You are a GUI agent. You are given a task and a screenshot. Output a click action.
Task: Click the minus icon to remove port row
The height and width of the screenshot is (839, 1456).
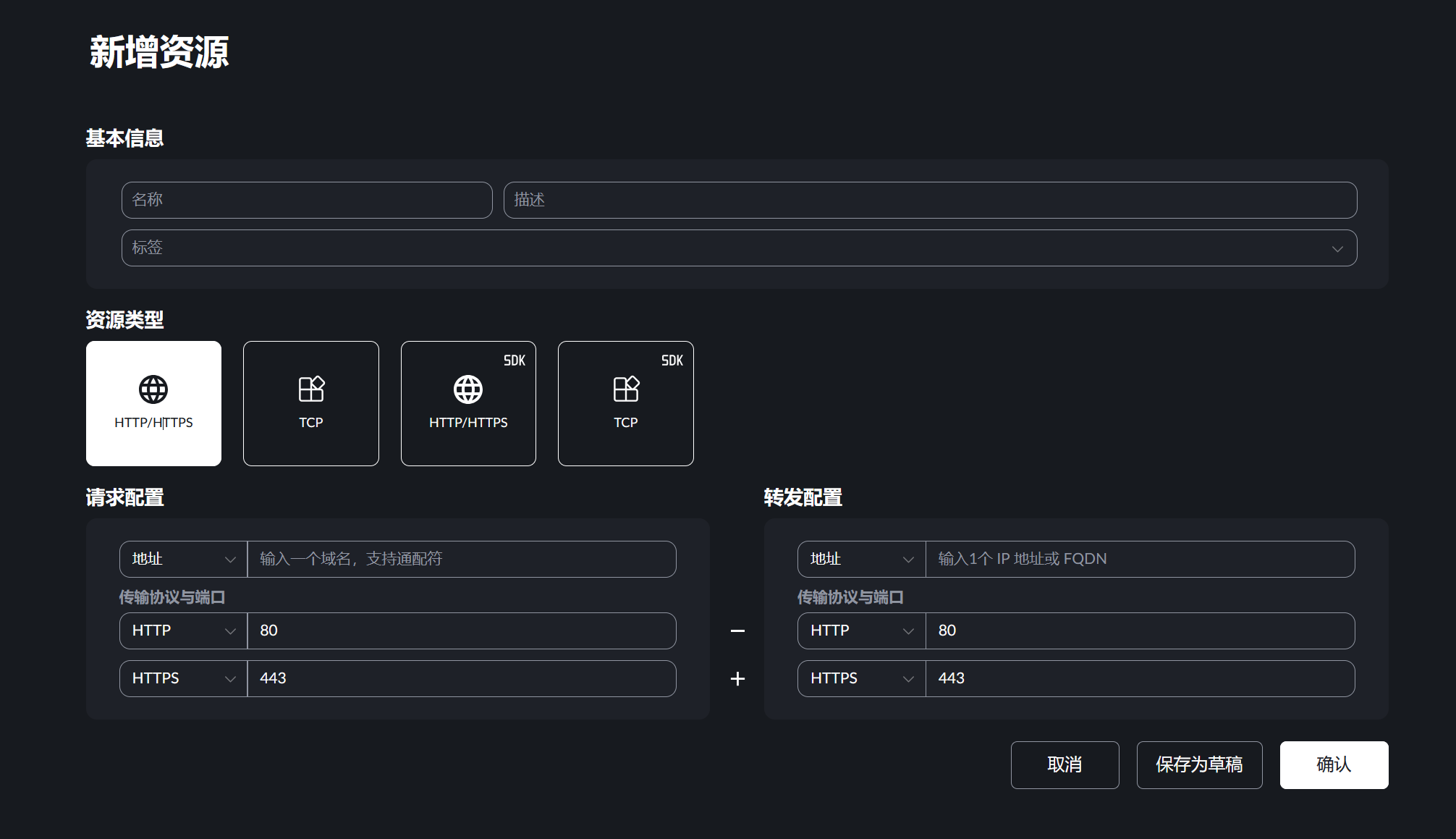(737, 631)
